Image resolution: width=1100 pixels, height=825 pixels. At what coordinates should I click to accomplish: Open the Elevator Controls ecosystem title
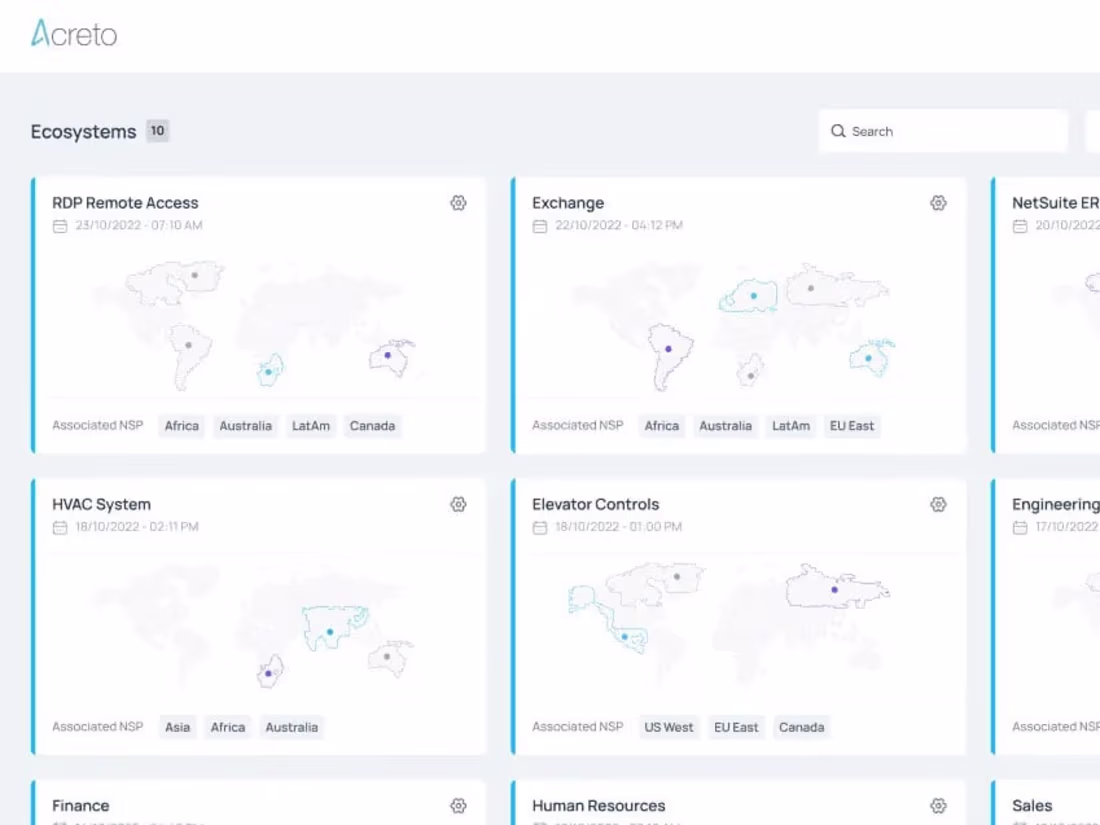point(595,504)
